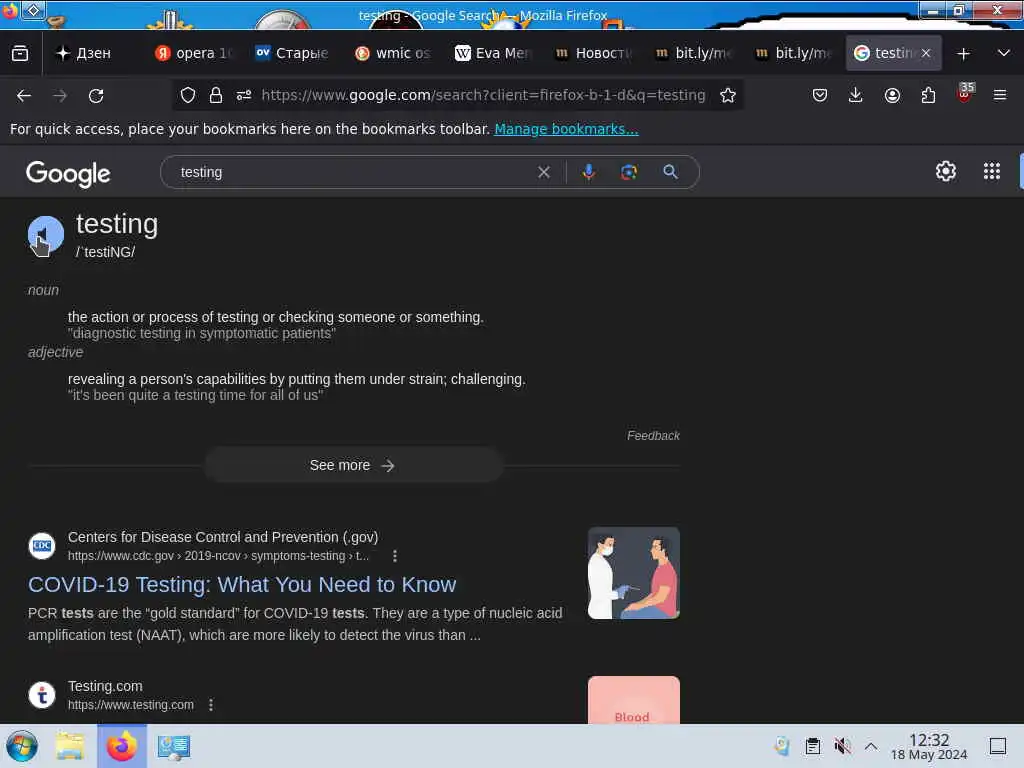Open a new browser tab

click(x=963, y=54)
